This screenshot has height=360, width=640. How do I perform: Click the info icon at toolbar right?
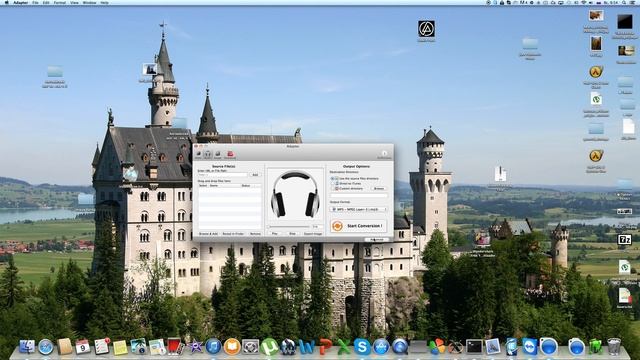(384, 154)
